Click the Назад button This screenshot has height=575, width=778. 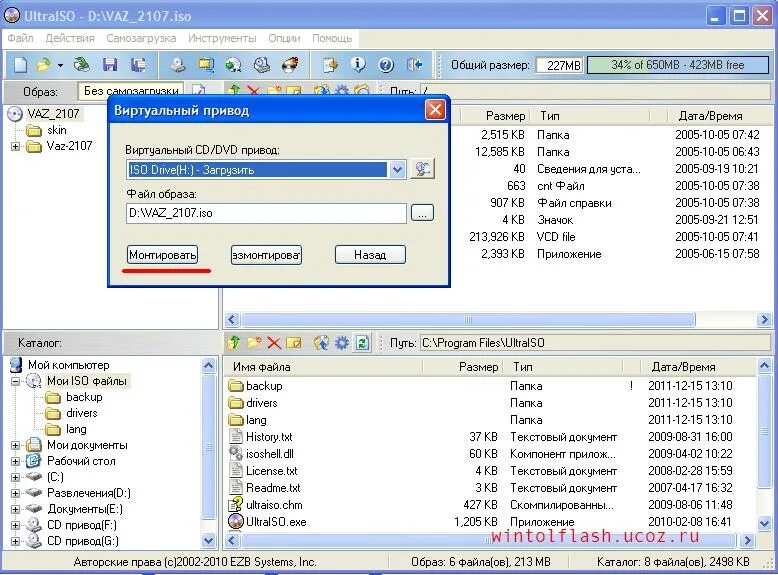point(370,255)
